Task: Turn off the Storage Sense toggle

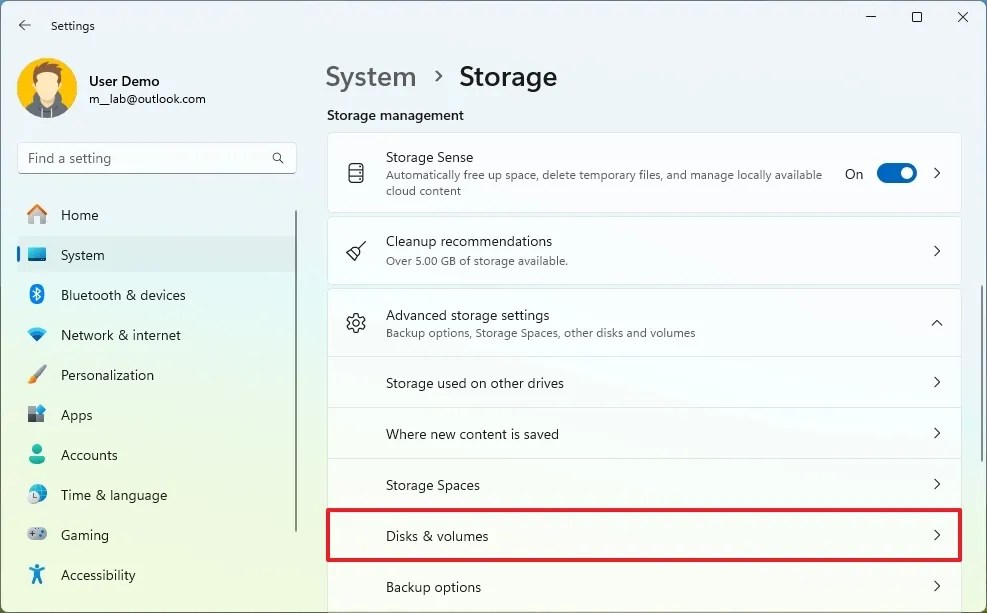Action: [896, 173]
